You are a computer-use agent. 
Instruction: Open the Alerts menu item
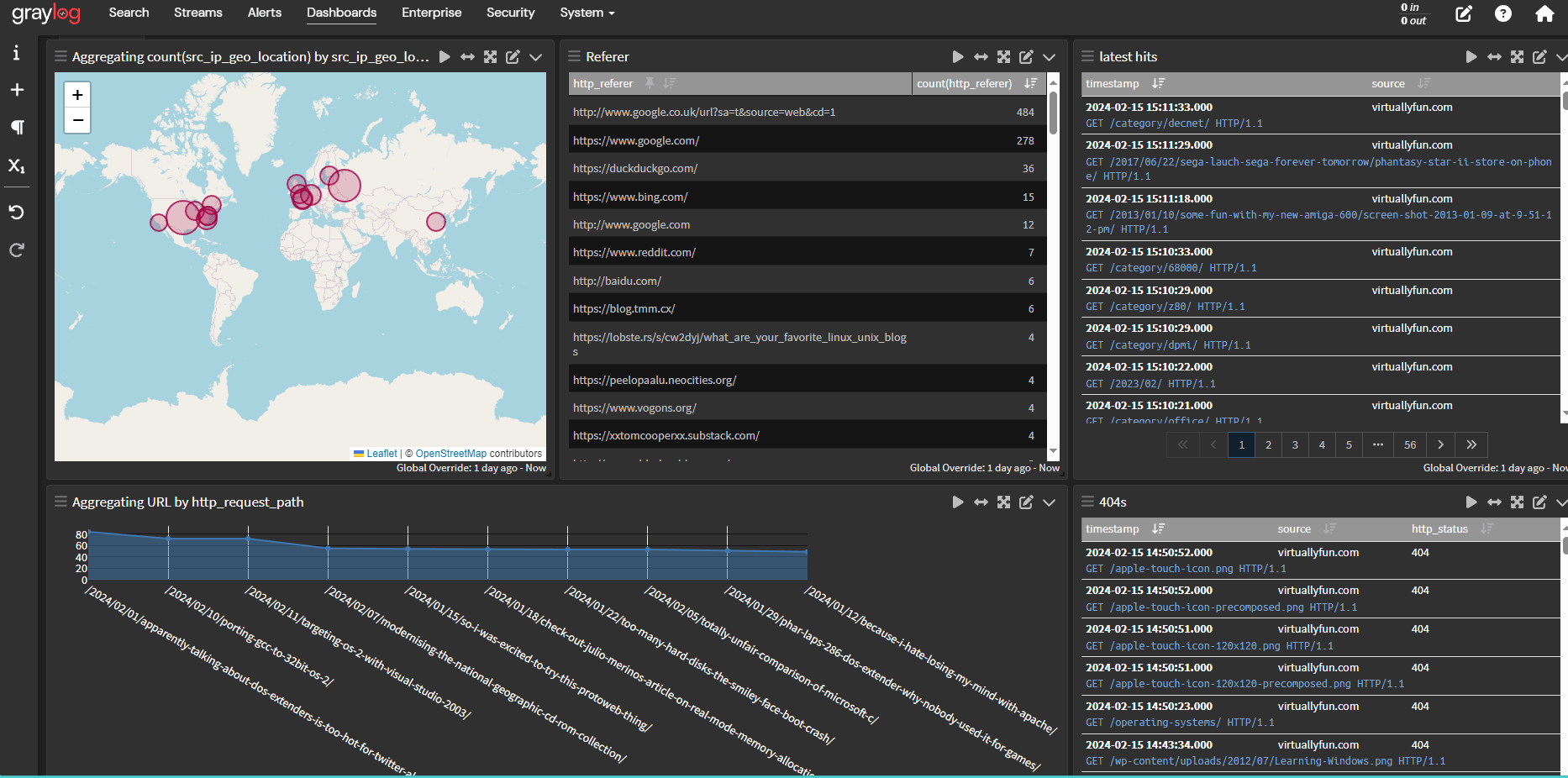coord(265,13)
